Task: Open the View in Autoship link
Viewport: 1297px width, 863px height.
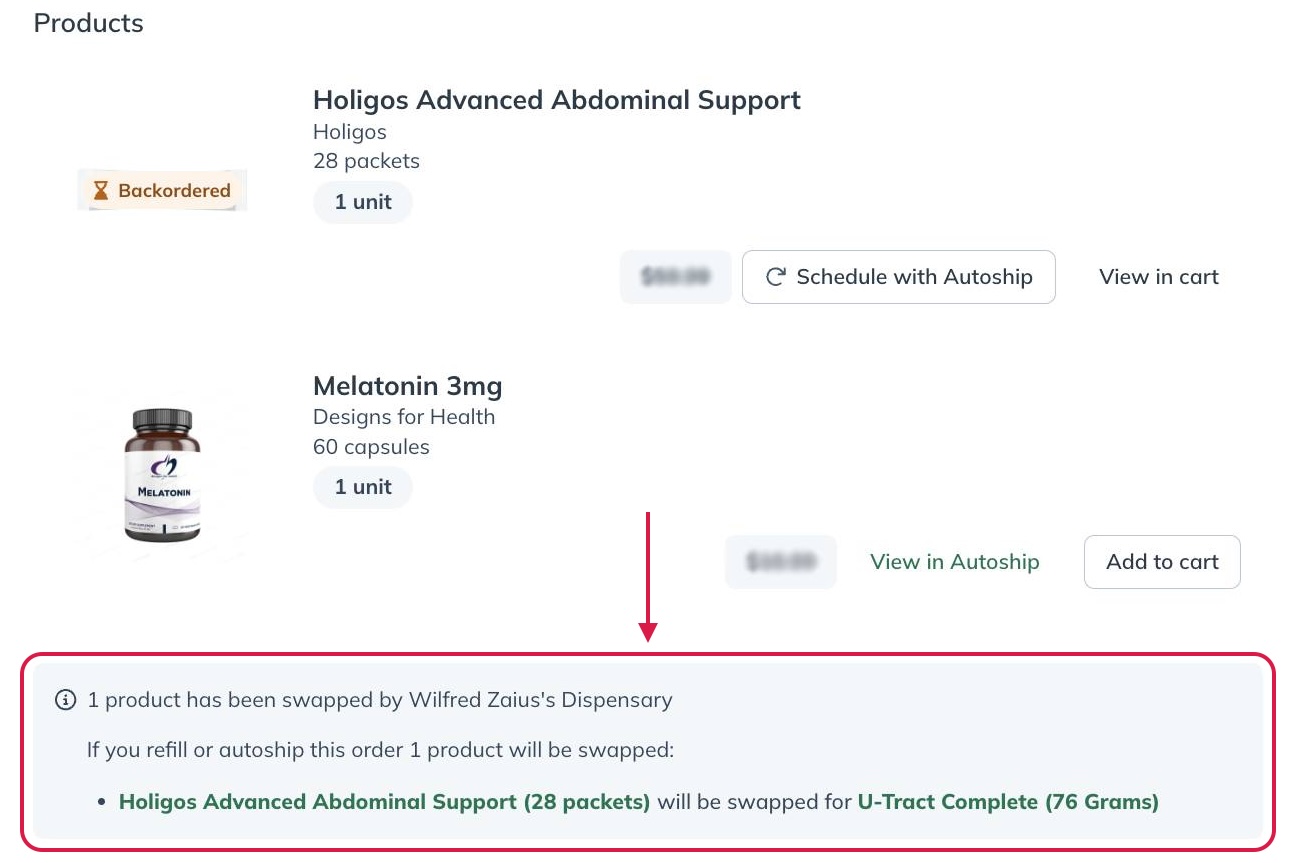Action: click(x=954, y=561)
